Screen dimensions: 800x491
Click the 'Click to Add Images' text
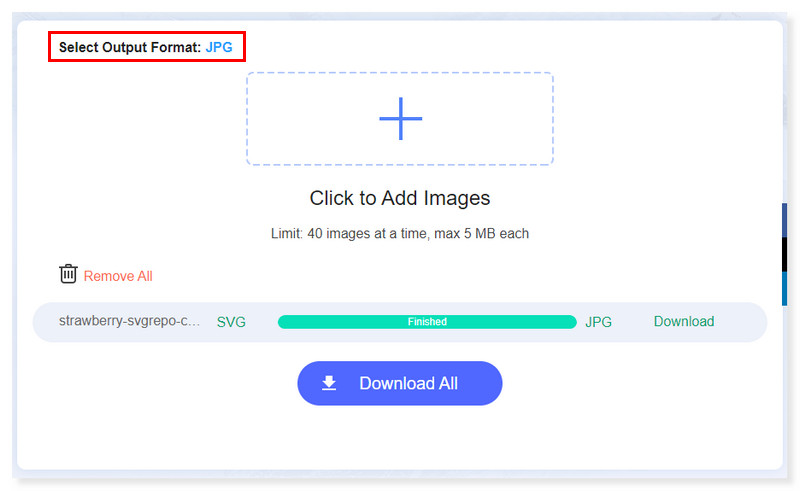(x=400, y=198)
